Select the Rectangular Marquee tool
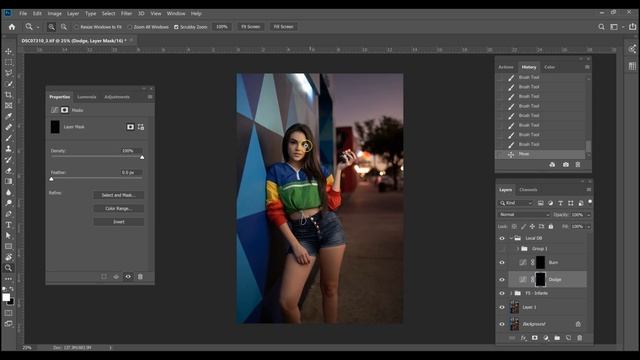The height and width of the screenshot is (360, 640). [x=9, y=62]
